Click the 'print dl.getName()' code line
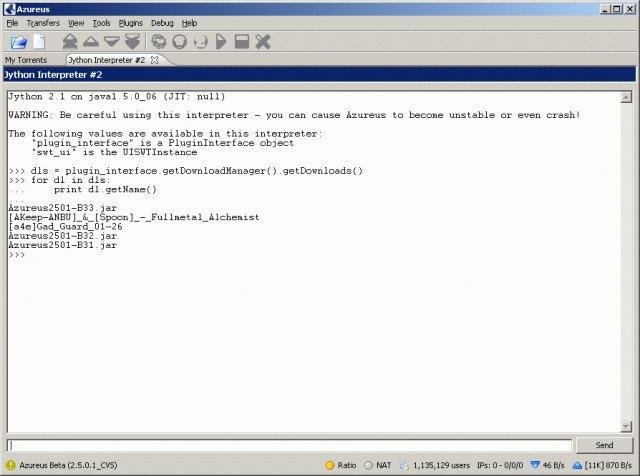The height and width of the screenshot is (476, 640). point(105,189)
